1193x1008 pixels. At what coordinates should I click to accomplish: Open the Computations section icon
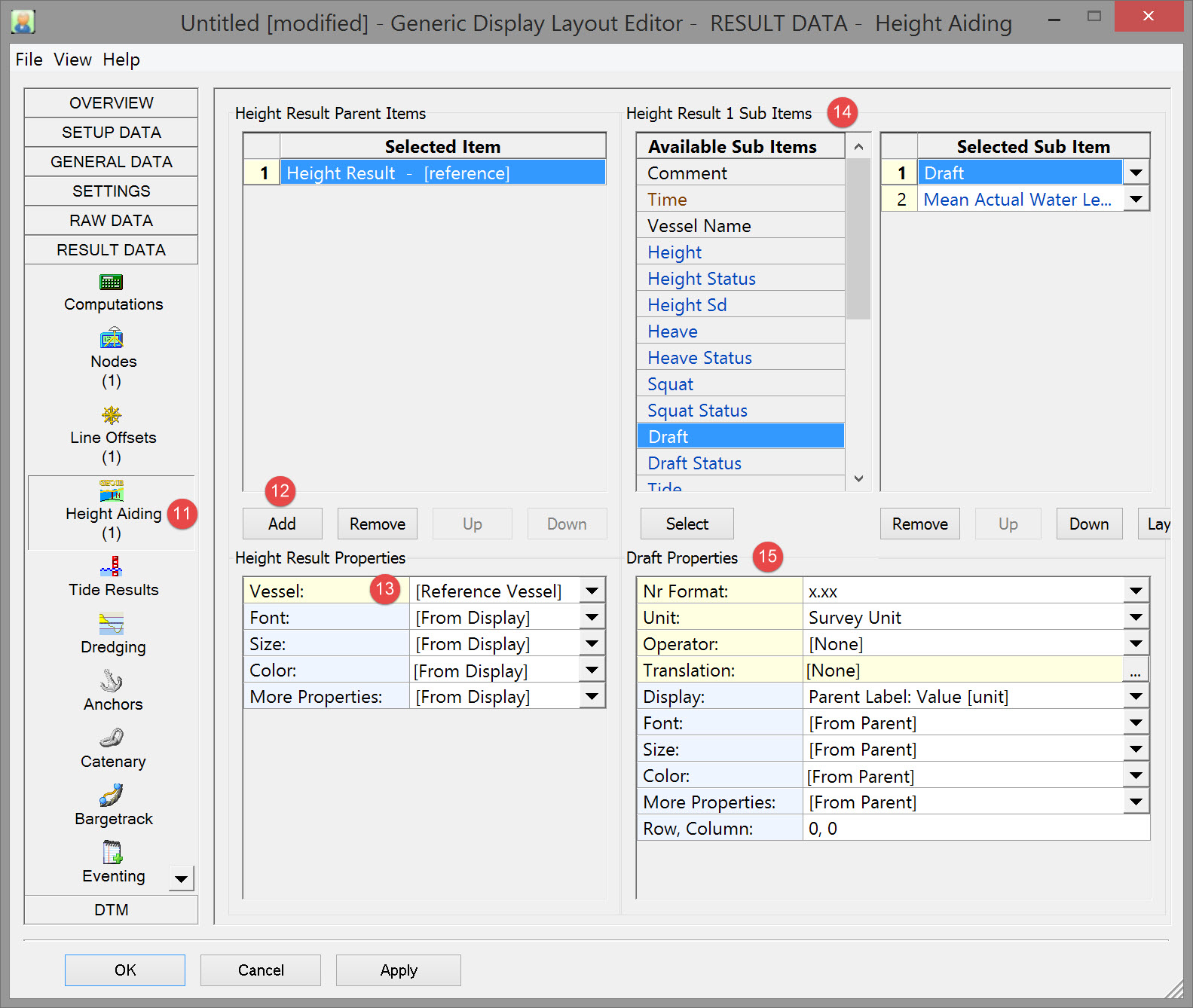pos(112,283)
